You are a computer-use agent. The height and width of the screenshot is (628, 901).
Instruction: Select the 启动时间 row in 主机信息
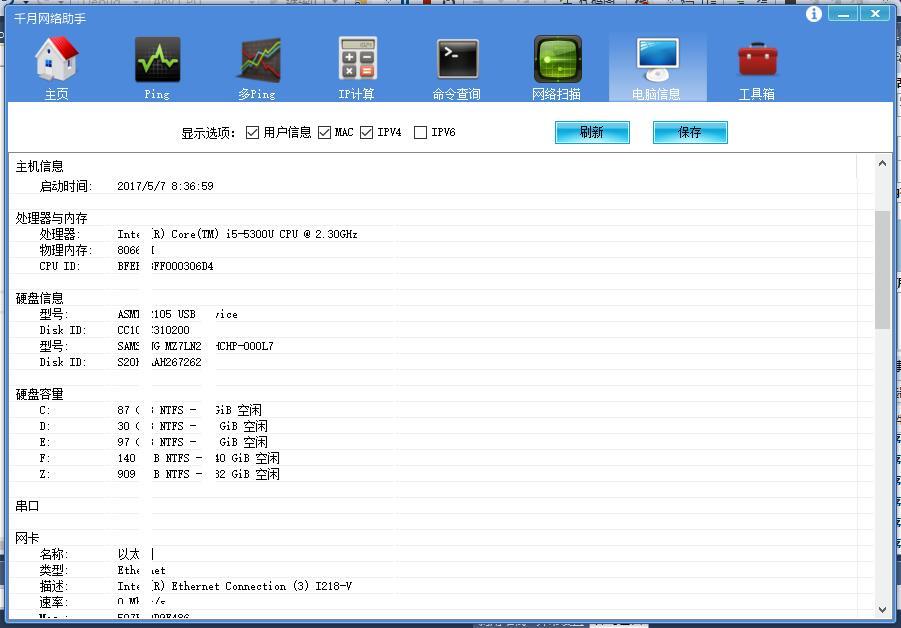165,186
